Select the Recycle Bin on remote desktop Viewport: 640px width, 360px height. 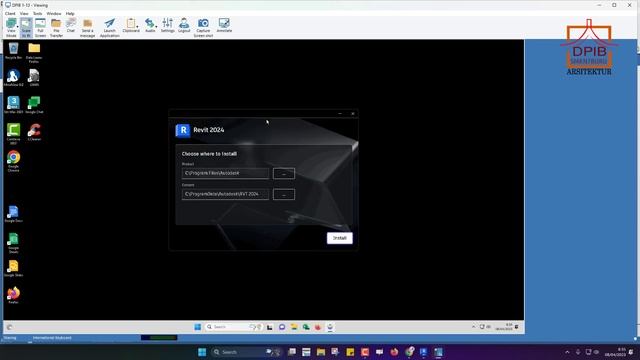tap(13, 51)
